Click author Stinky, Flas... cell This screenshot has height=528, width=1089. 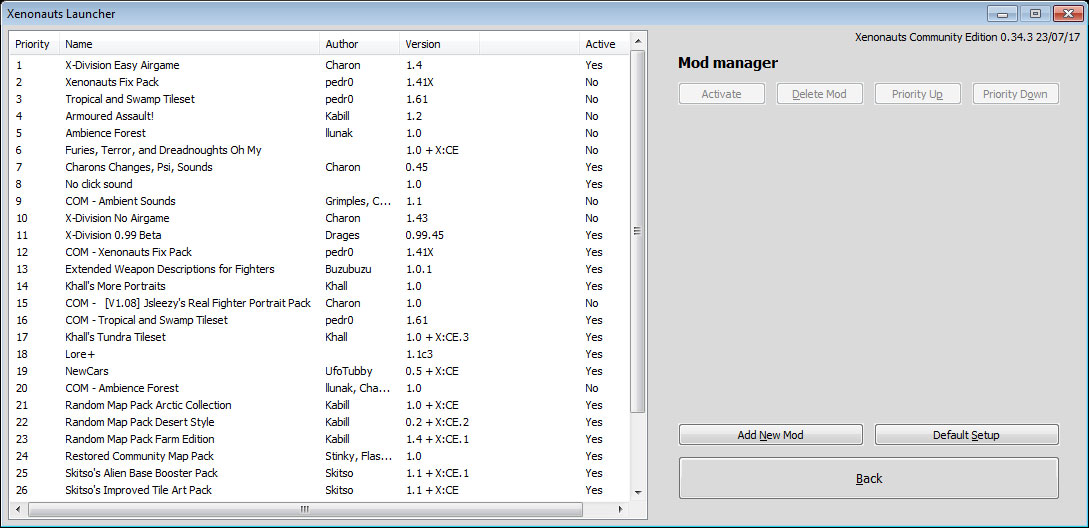(358, 456)
